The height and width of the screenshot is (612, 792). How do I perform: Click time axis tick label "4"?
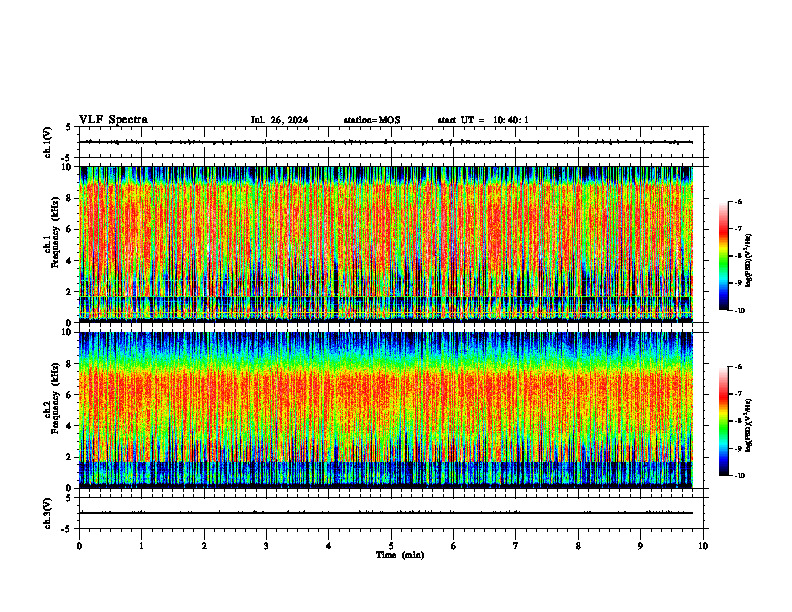pos(329,546)
